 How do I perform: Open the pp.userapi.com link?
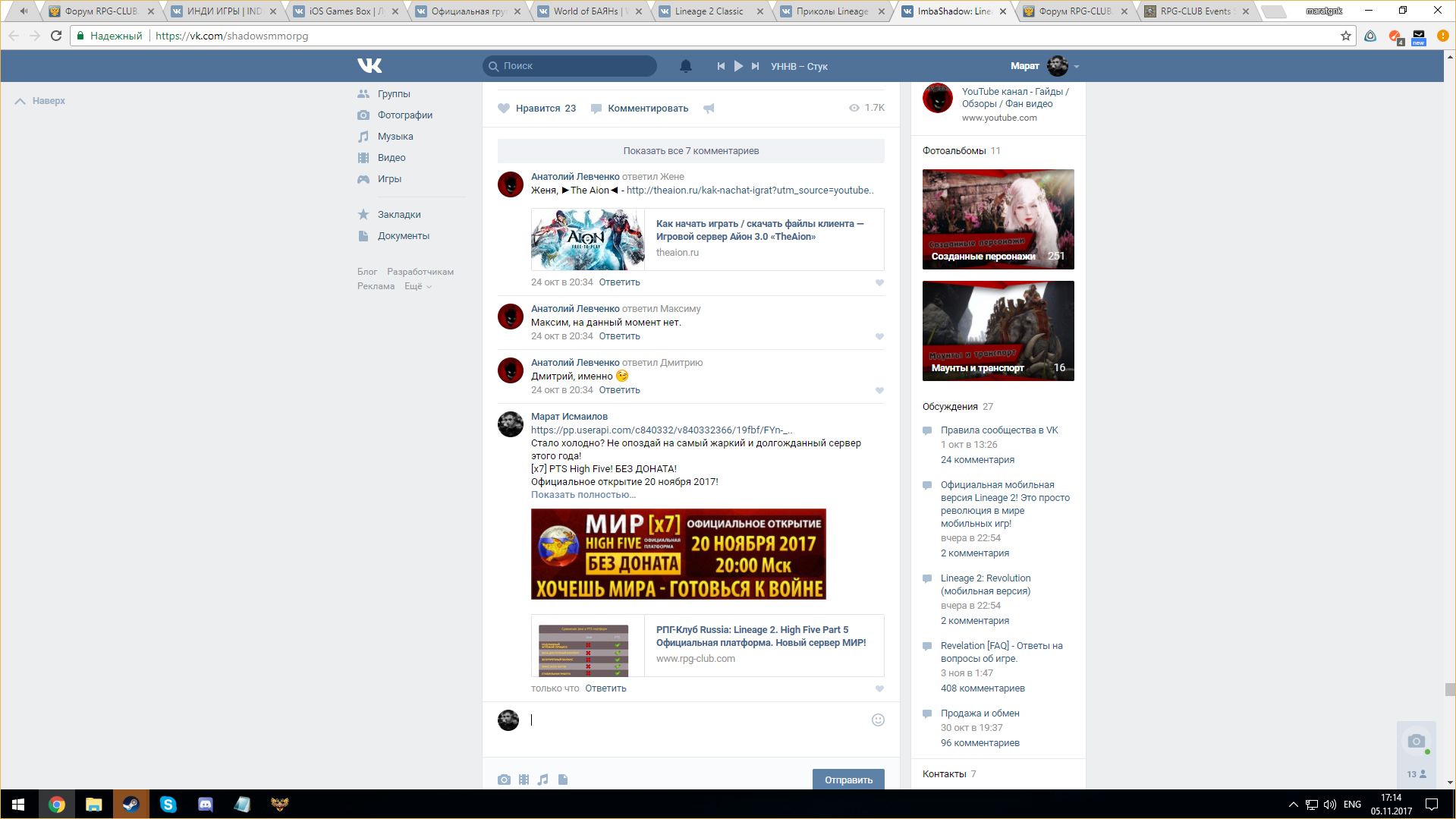coord(662,430)
